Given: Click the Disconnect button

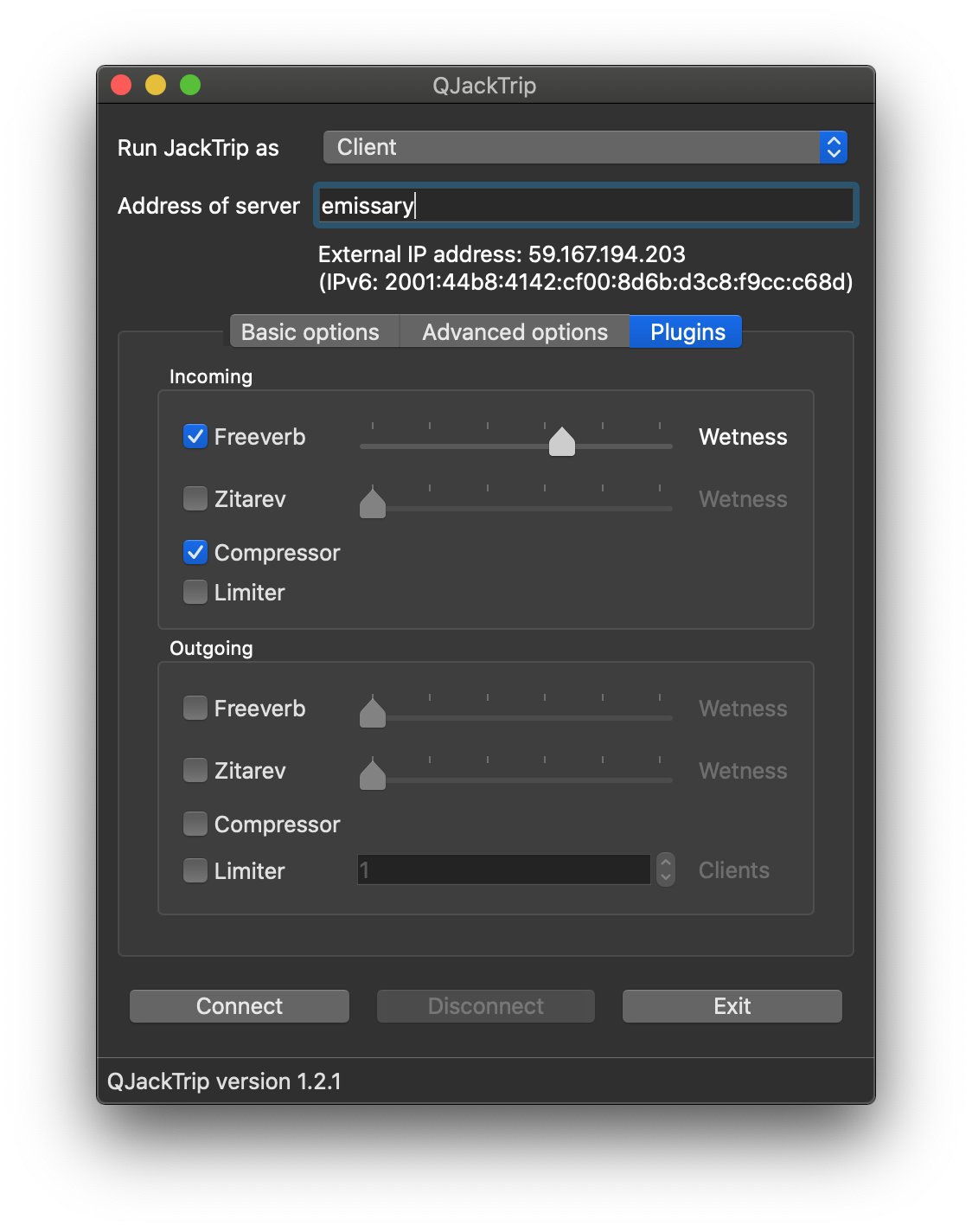Looking at the screenshot, I should 486,1006.
